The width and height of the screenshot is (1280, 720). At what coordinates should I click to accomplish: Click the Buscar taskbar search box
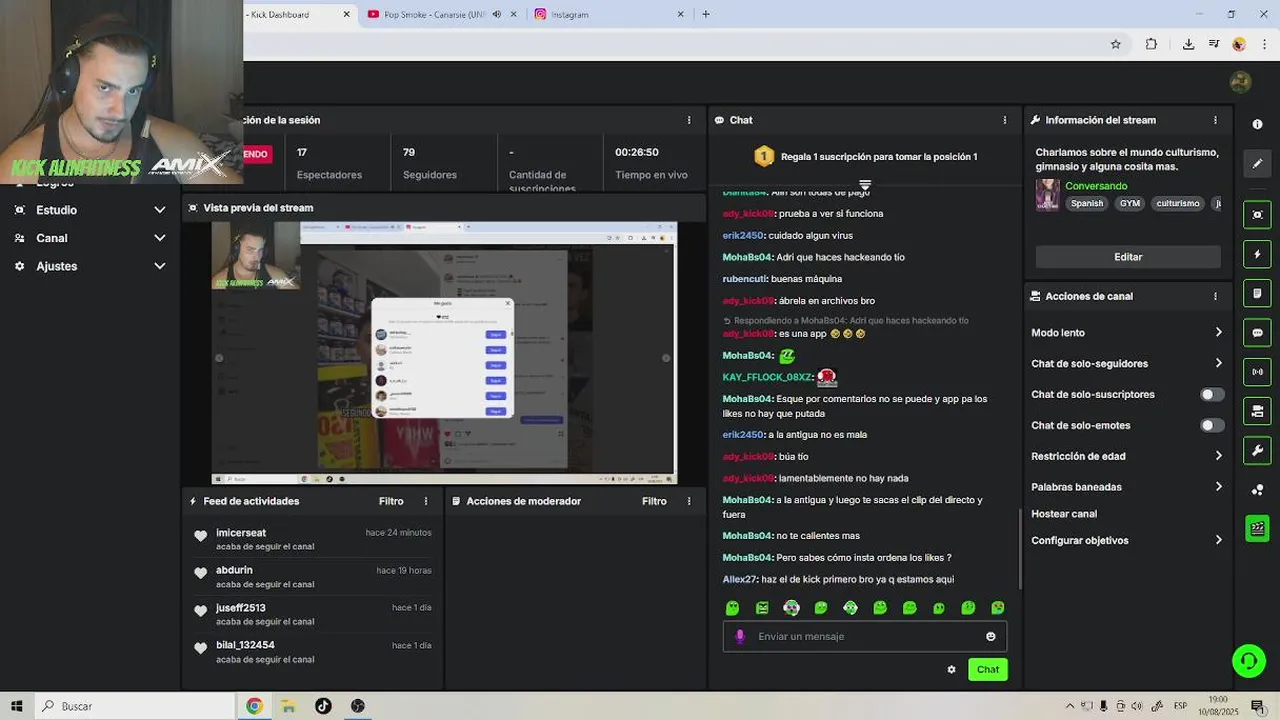tap(135, 706)
